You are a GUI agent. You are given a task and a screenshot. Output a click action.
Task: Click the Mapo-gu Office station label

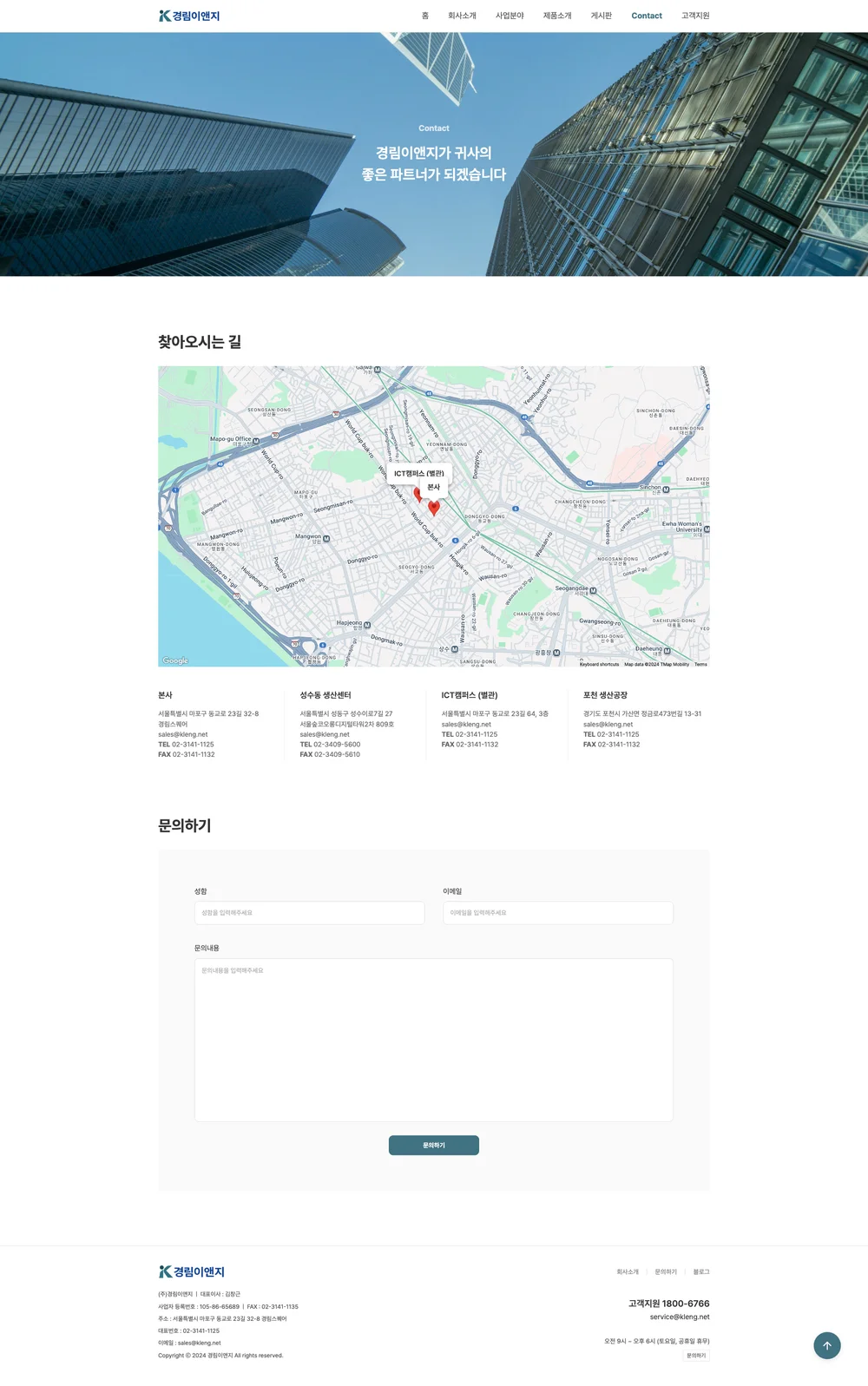point(231,439)
